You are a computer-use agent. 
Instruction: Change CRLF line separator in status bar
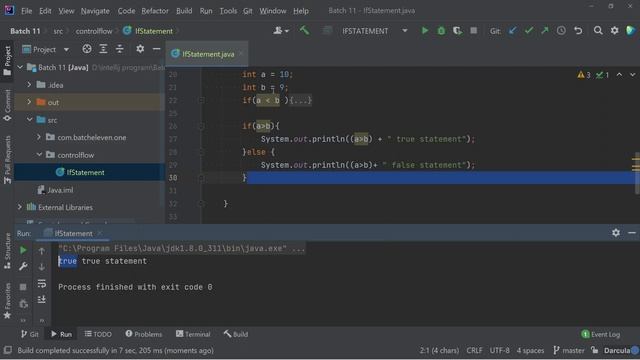tap(474, 350)
